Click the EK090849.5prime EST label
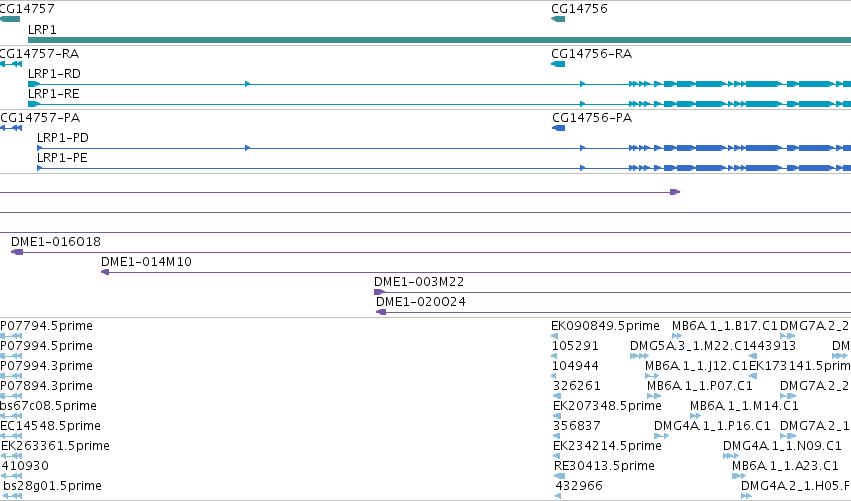Viewport: 851px width, 501px height. 605,326
